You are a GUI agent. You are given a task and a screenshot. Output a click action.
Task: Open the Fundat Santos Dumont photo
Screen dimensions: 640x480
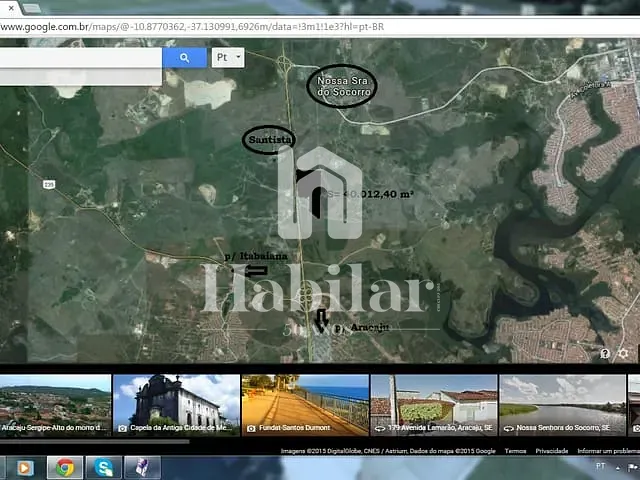click(x=305, y=405)
